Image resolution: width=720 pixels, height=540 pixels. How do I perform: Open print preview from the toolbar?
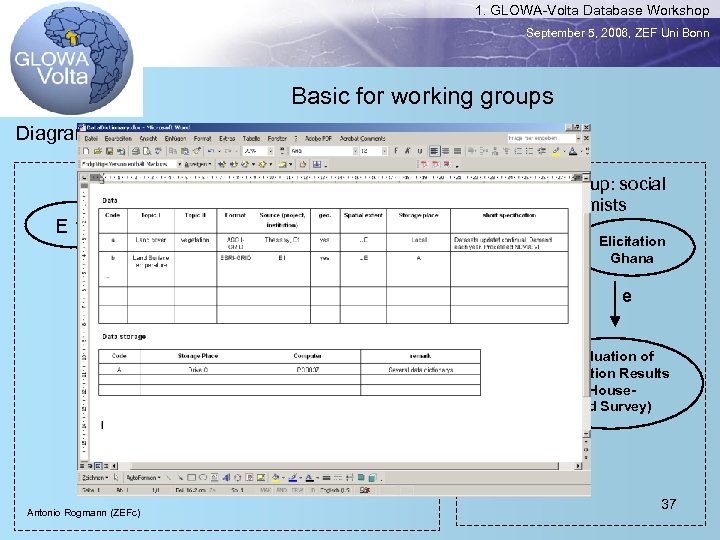pos(147,151)
